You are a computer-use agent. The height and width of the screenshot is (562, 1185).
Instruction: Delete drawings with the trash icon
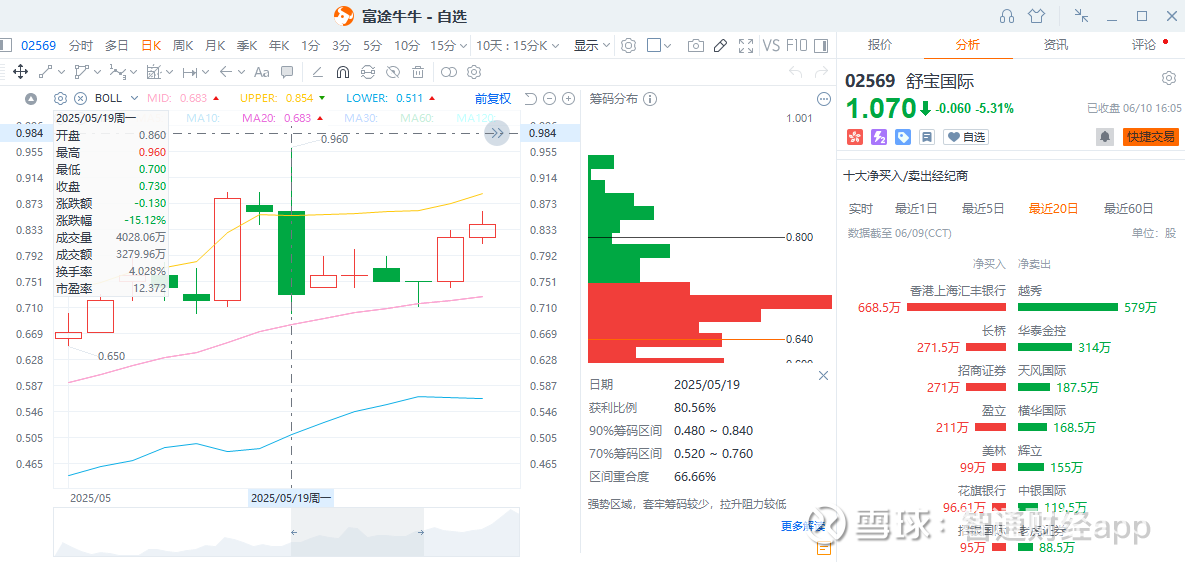click(417, 73)
